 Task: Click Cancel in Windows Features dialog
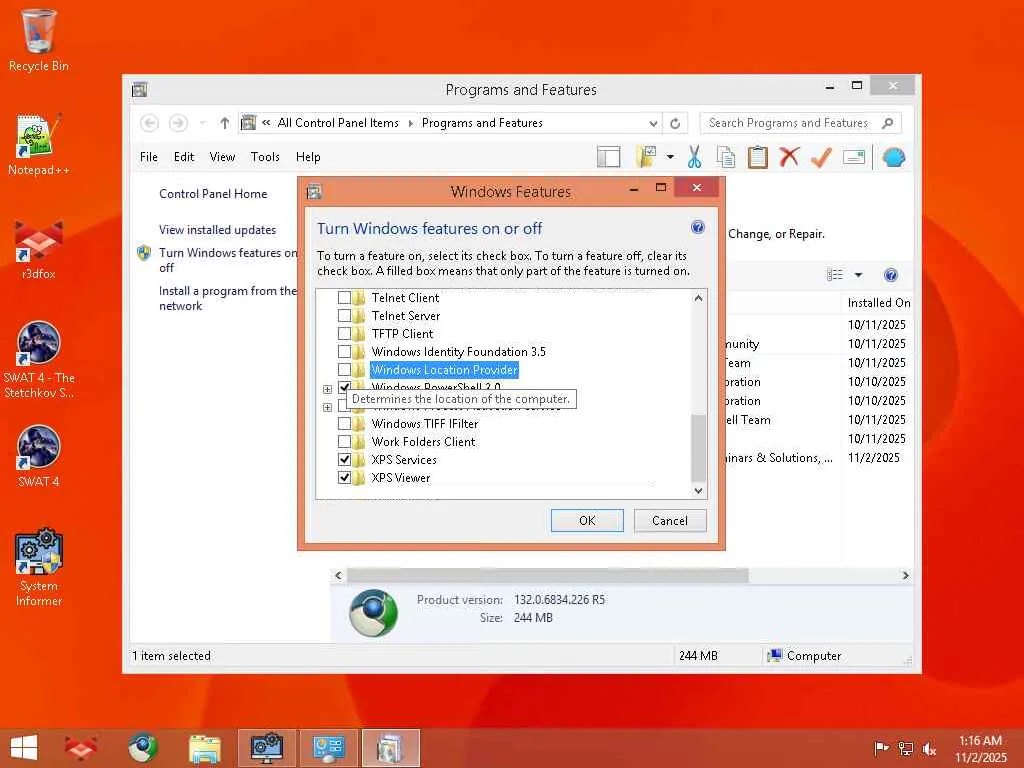[670, 520]
